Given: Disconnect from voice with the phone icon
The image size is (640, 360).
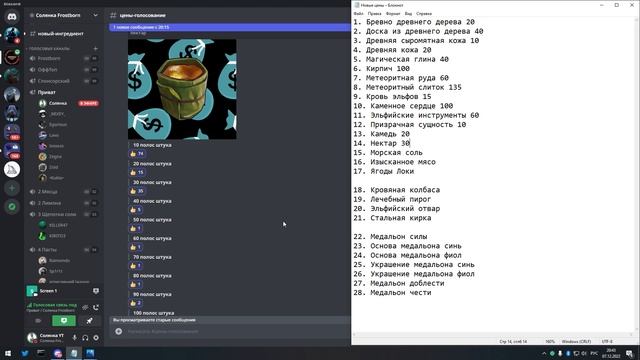Looking at the screenshot, I should [96, 307].
